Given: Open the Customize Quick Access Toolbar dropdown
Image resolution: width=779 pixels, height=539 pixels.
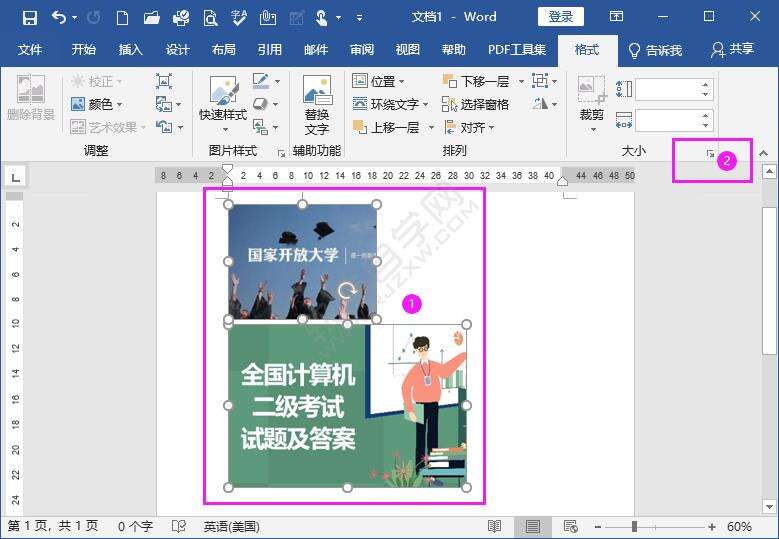Looking at the screenshot, I should point(359,18).
